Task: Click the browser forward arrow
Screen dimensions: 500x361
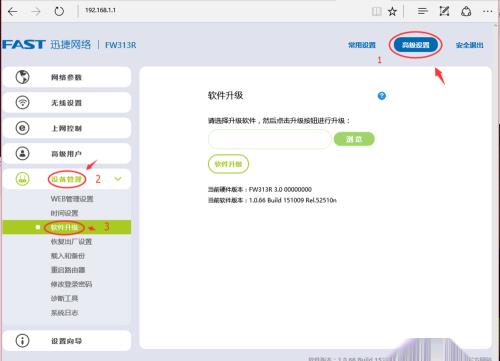Action: (36, 12)
